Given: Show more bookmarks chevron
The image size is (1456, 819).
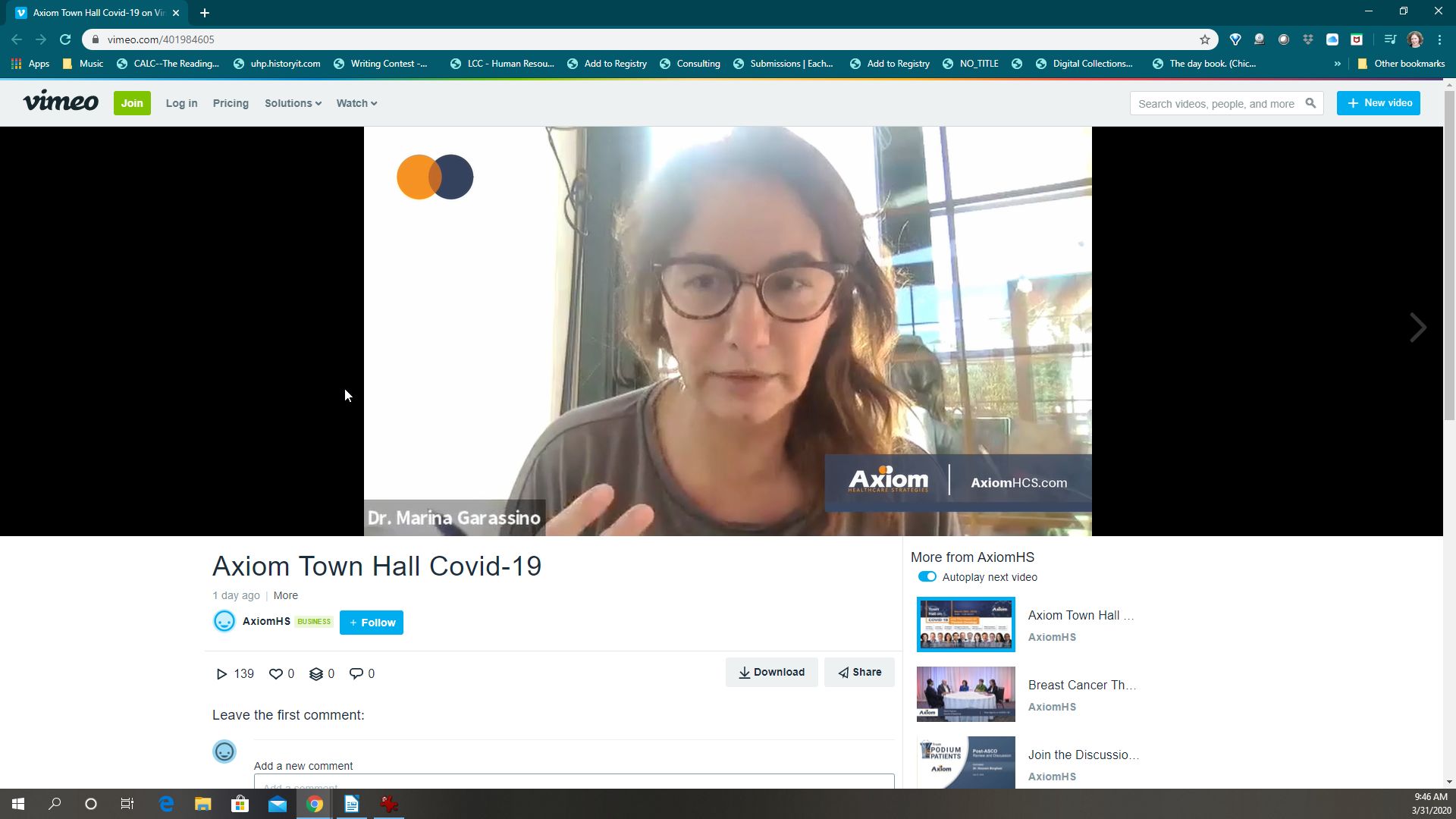Looking at the screenshot, I should 1337,64.
